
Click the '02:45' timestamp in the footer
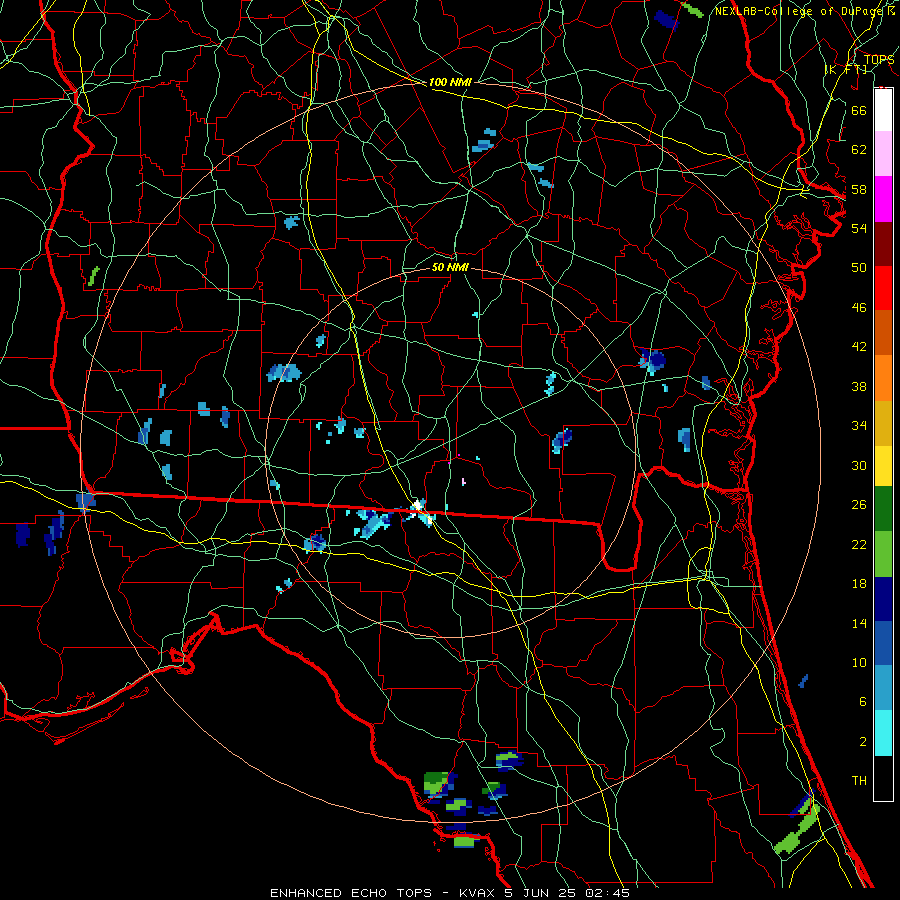pyautogui.click(x=607, y=893)
